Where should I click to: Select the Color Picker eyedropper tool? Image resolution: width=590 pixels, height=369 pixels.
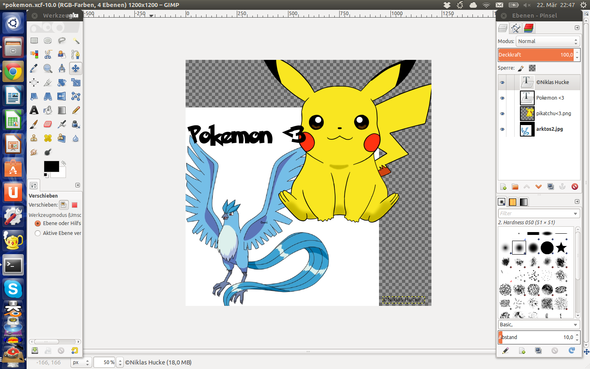[34, 68]
